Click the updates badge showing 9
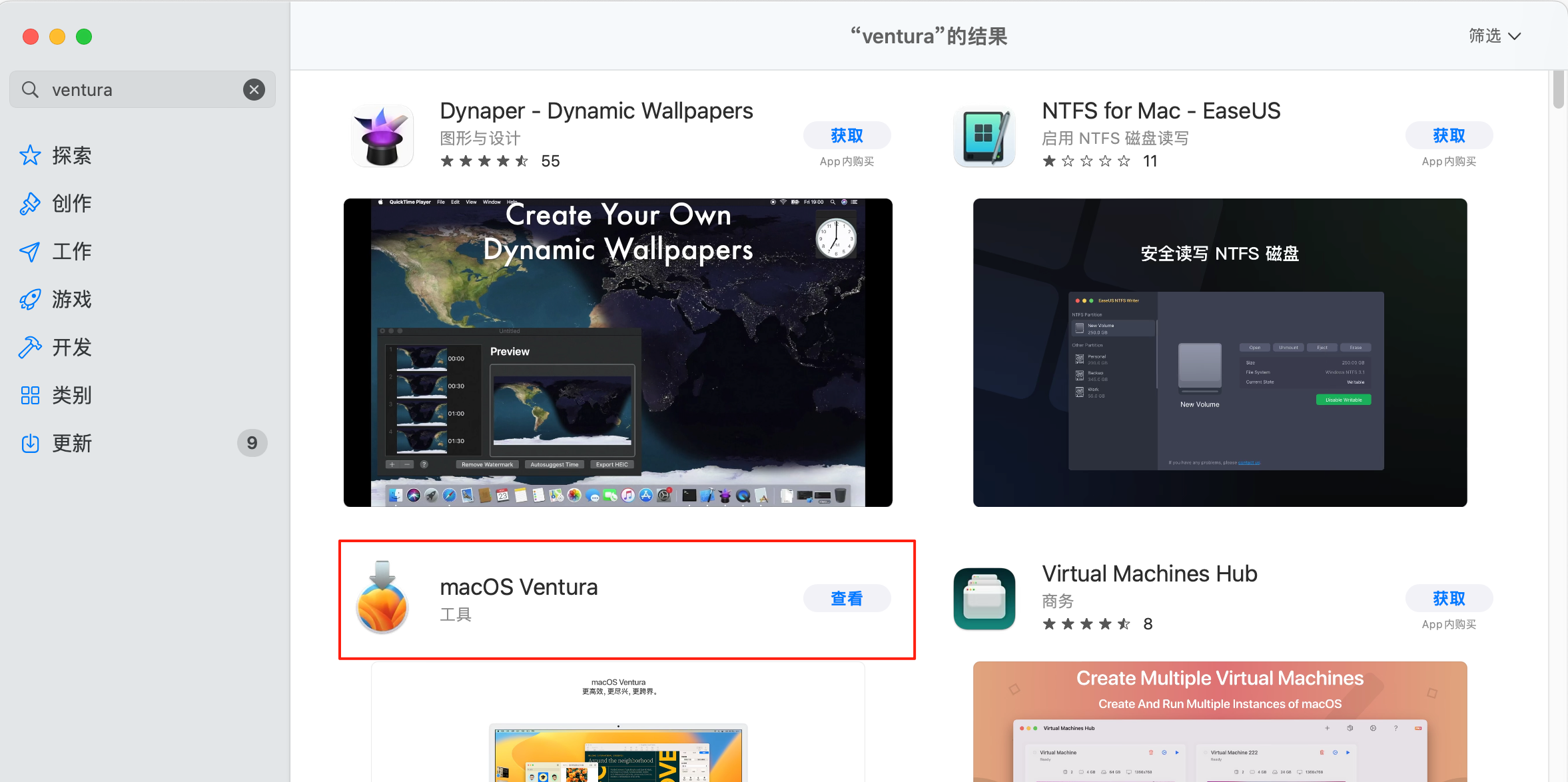 pos(252,443)
